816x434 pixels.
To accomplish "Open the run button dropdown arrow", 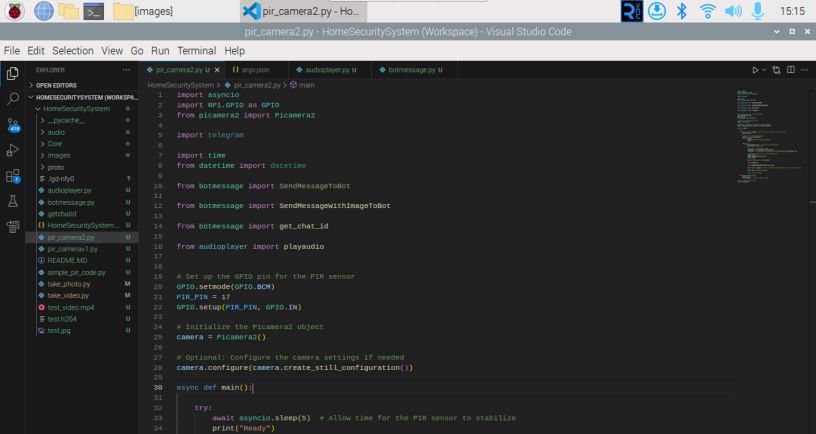I will [x=764, y=70].
